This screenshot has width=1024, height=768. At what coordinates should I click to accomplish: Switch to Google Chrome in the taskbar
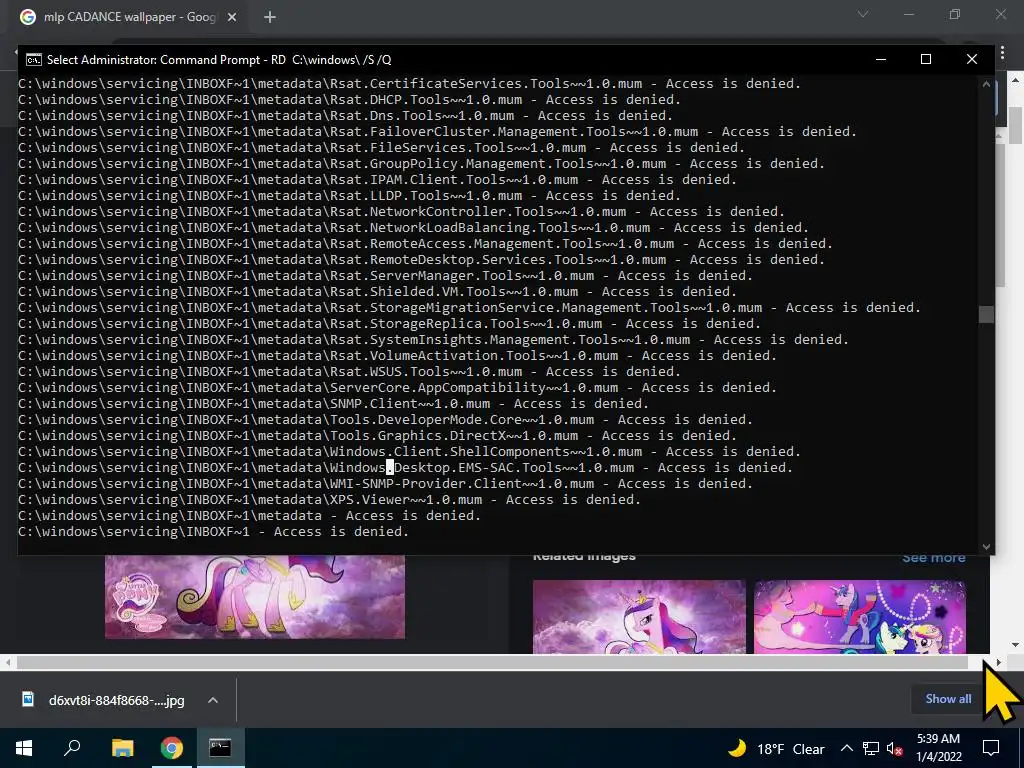(x=172, y=748)
